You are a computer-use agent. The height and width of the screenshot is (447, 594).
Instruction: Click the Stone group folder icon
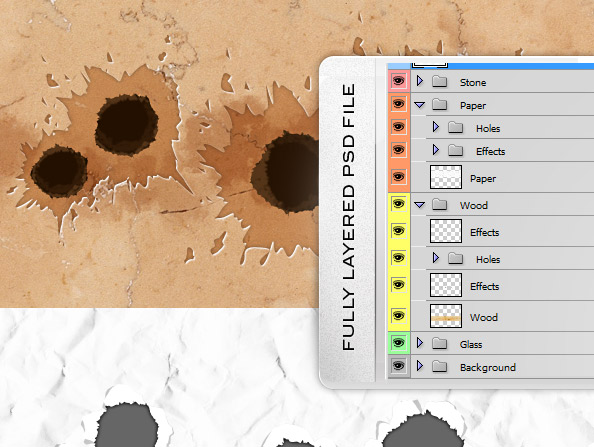pos(439,81)
